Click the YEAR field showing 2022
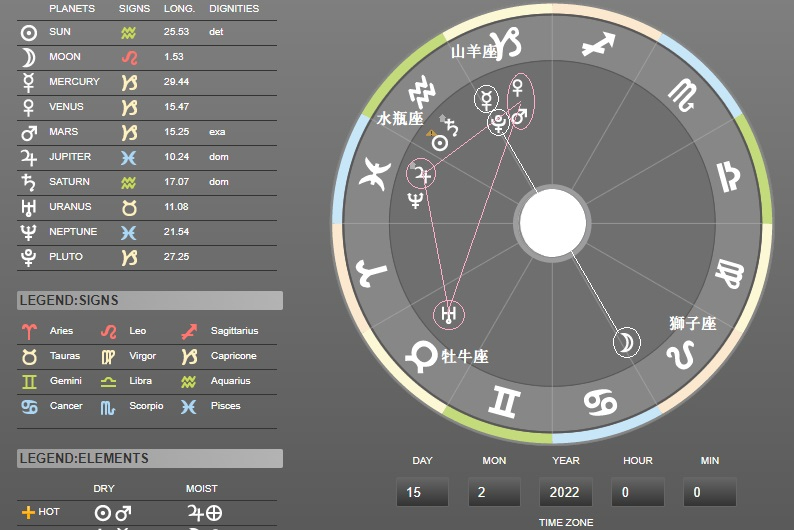This screenshot has height=530, width=794. pos(565,492)
